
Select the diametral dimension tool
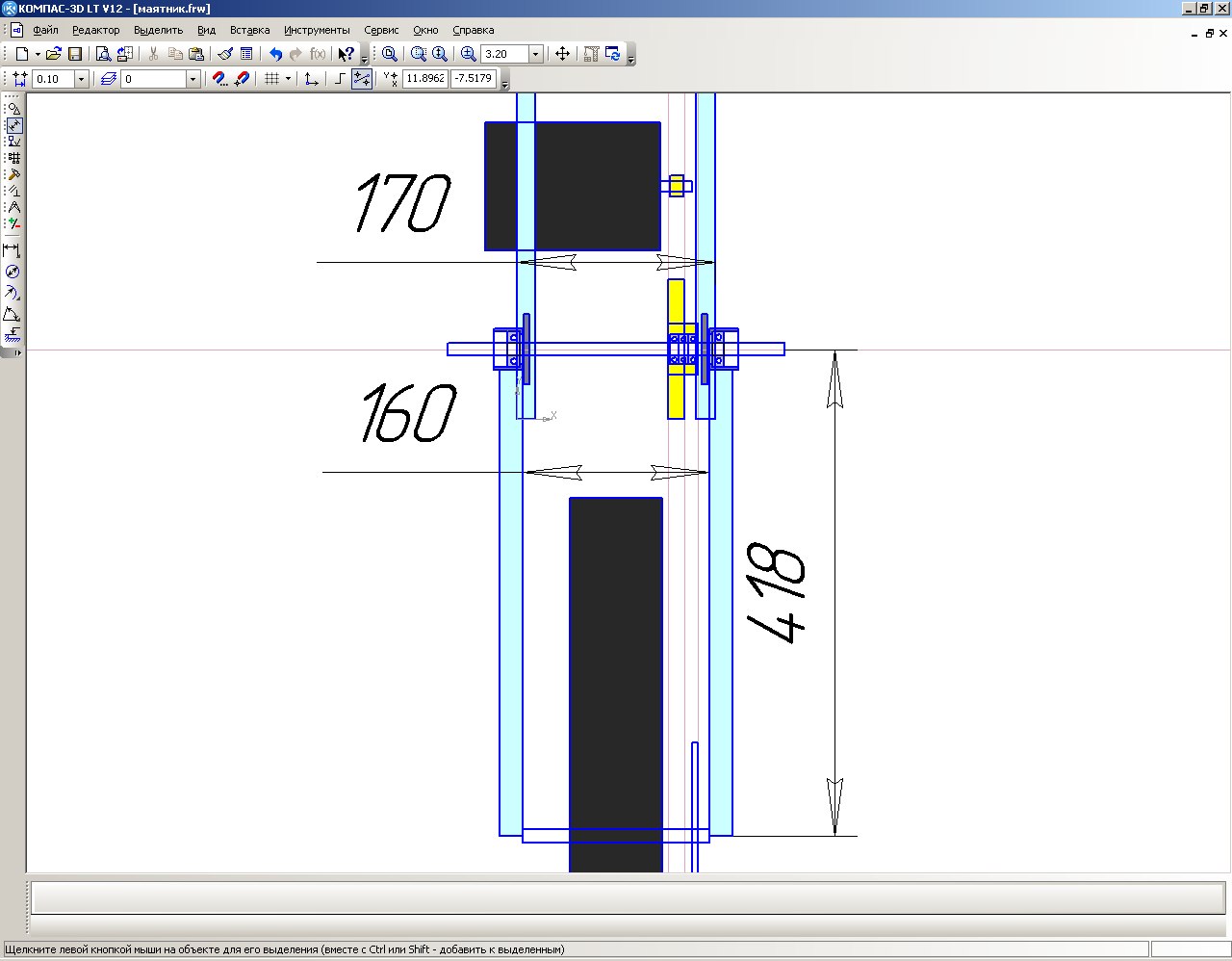click(x=13, y=272)
